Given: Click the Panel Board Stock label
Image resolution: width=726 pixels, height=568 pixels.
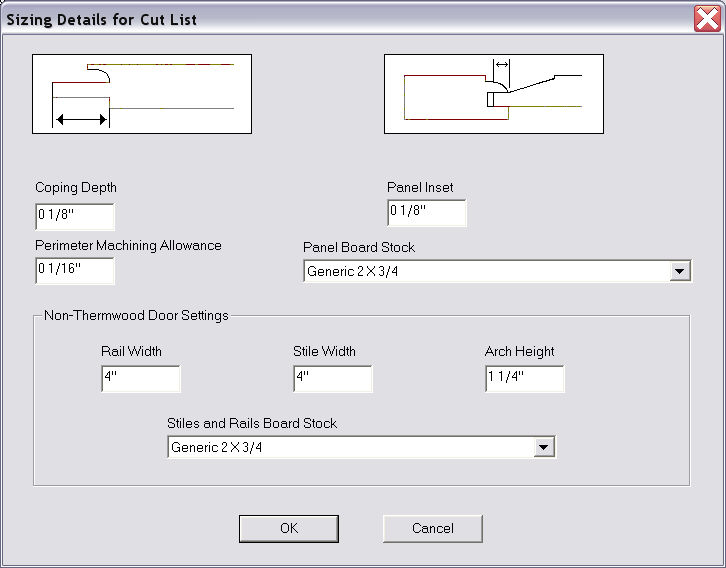Looking at the screenshot, I should point(359,247).
